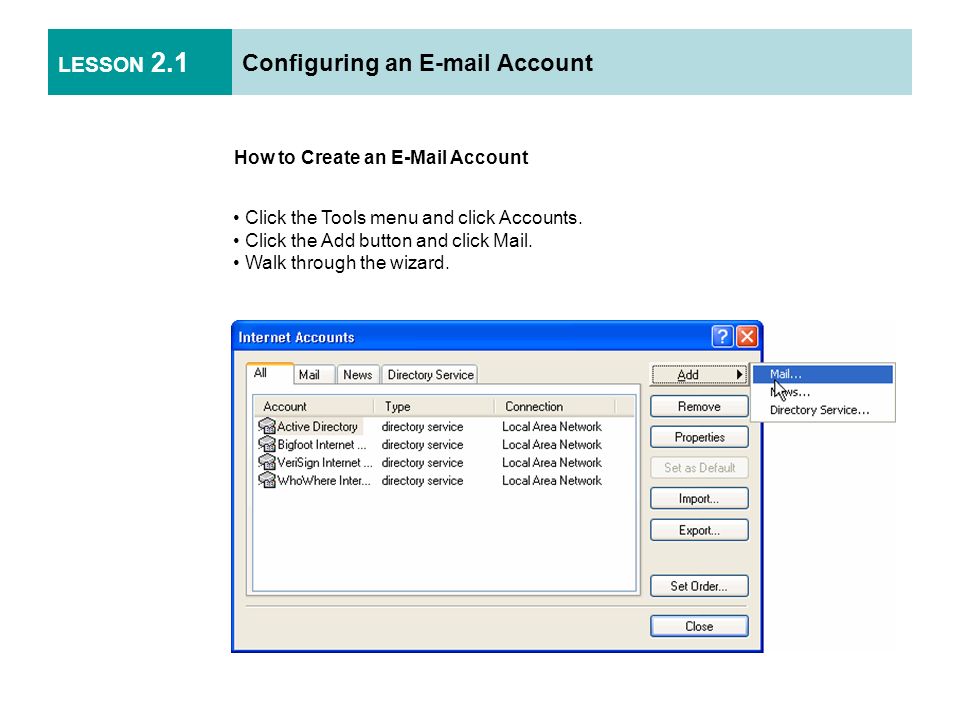Click the Remove button
This screenshot has height=720, width=960.
[699, 407]
